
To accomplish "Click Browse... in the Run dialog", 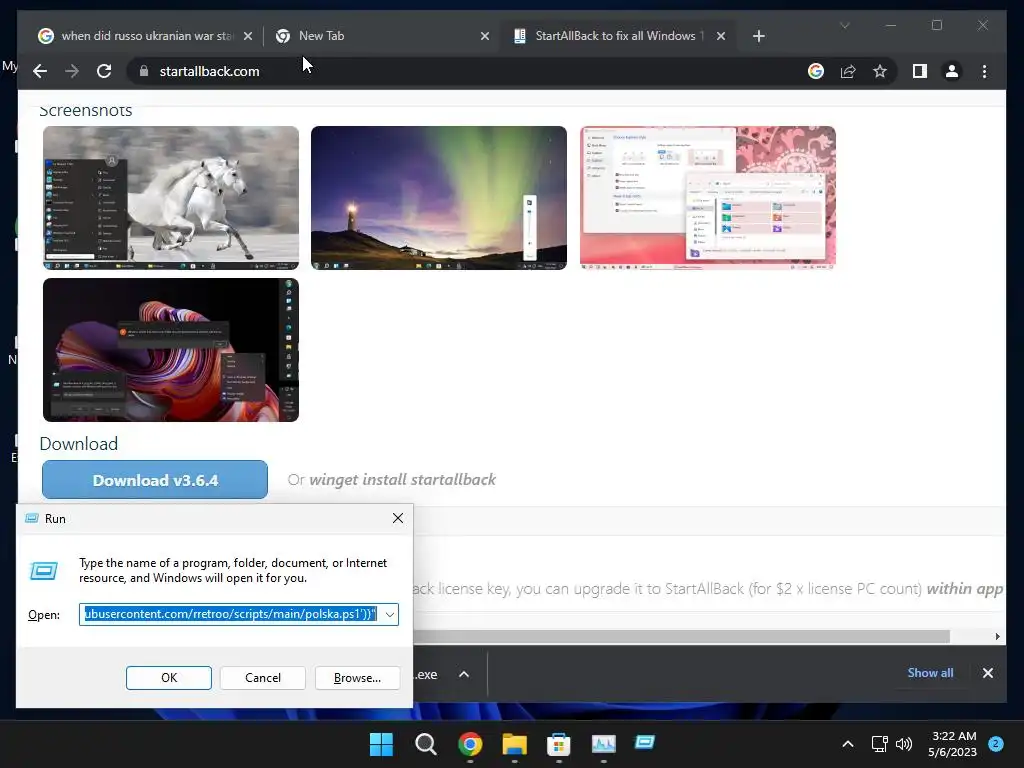I will [357, 678].
